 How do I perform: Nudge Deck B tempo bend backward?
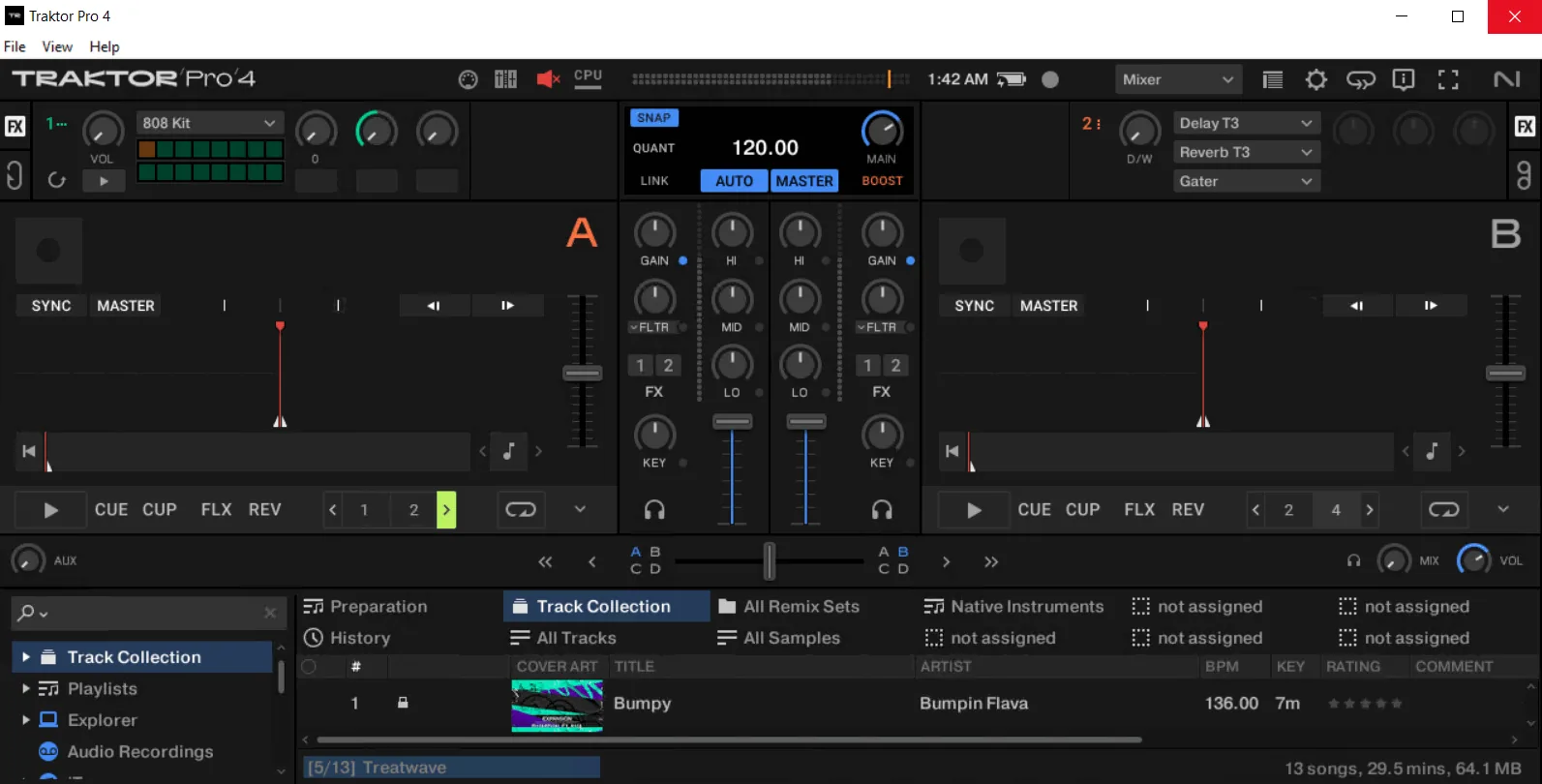(x=1357, y=306)
